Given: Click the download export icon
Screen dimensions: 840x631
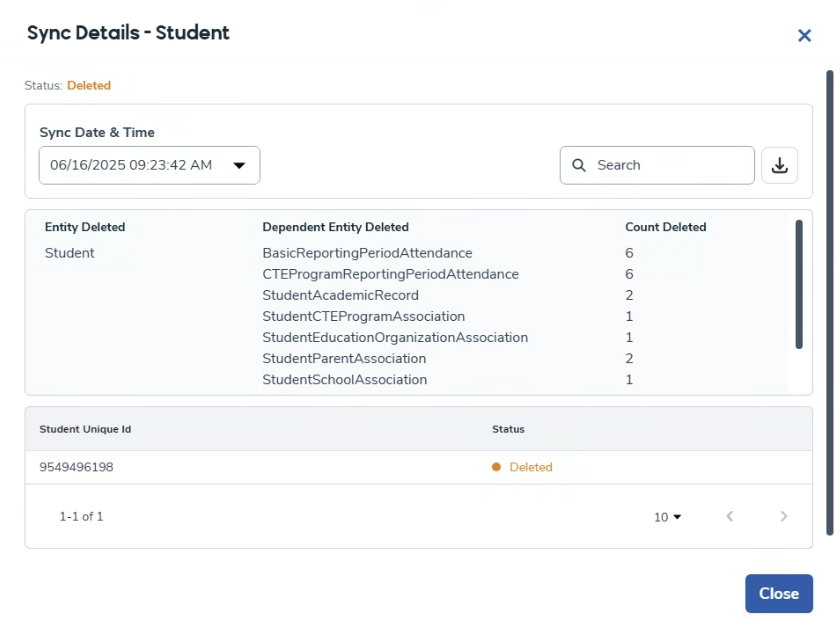Looking at the screenshot, I should (780, 166).
